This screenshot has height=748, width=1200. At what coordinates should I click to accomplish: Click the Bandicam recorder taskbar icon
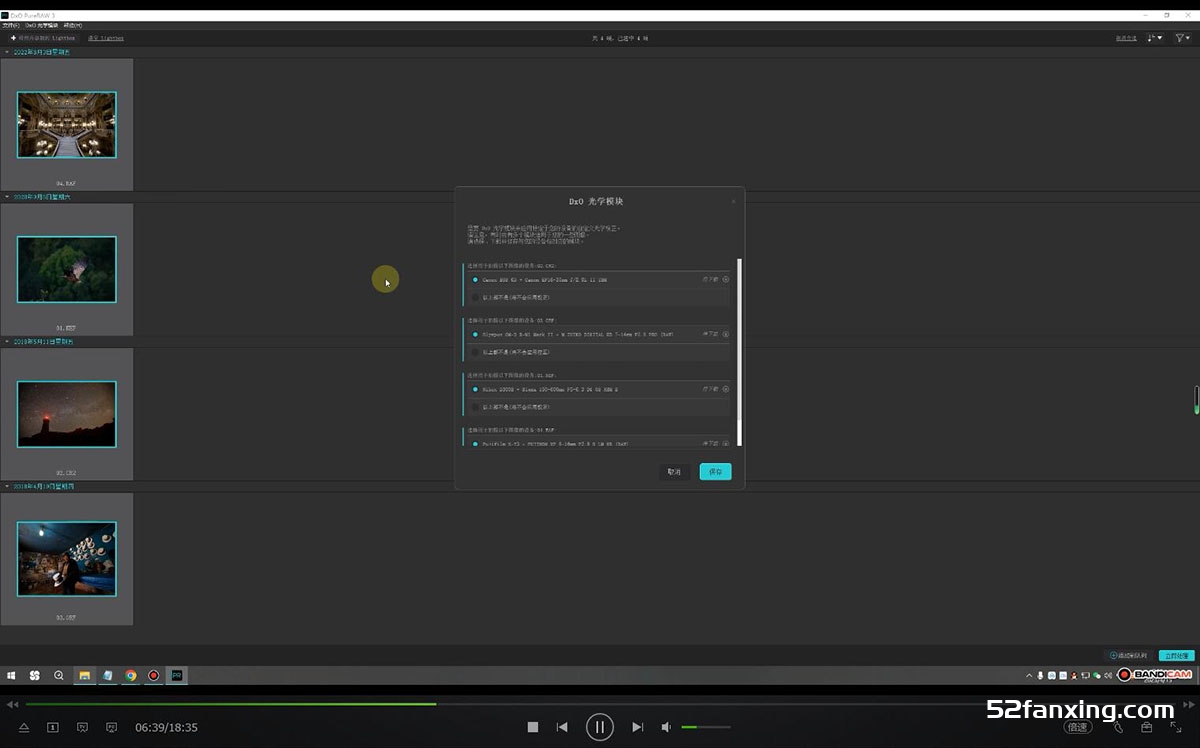coord(154,675)
